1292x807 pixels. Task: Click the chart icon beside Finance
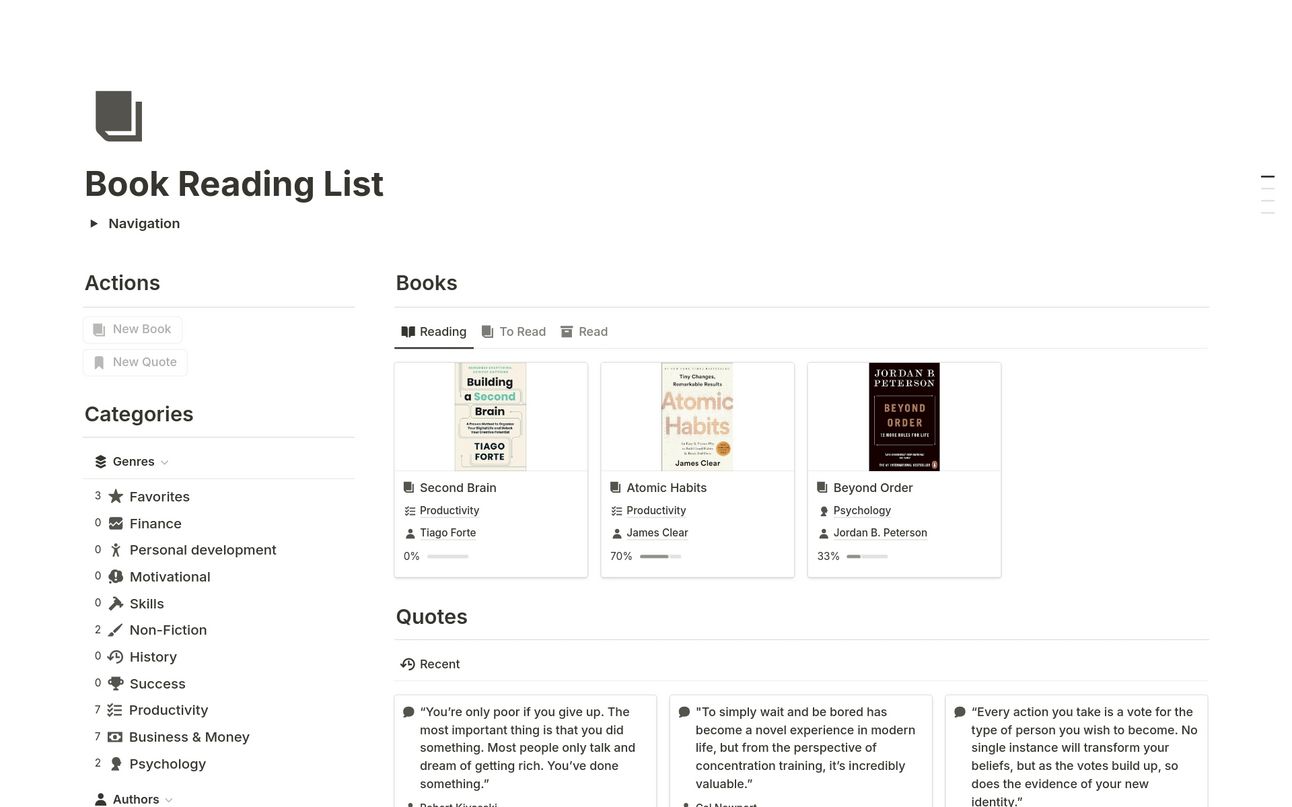(x=116, y=523)
